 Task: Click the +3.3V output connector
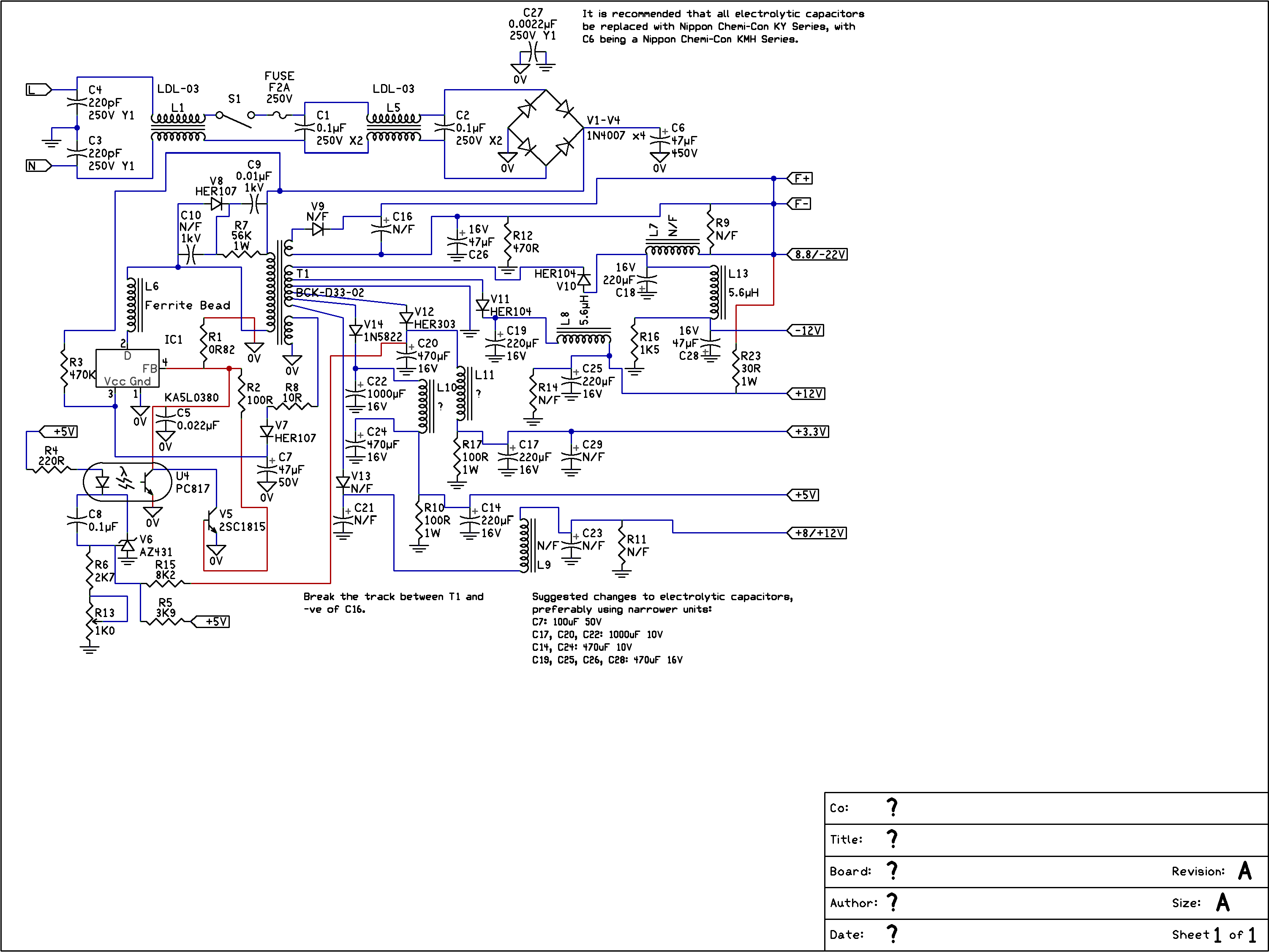tap(808, 432)
